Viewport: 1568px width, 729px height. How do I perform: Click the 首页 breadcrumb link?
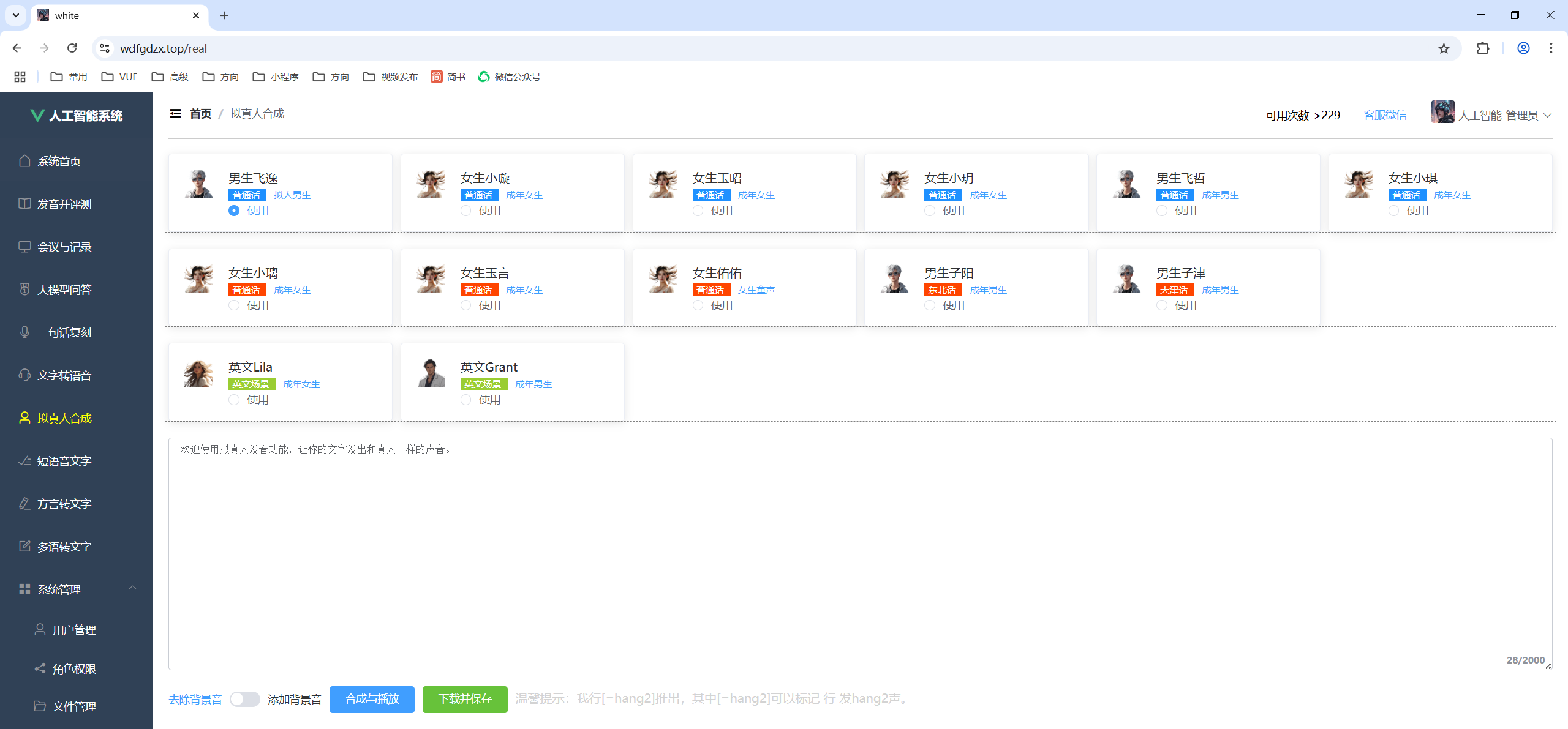(200, 114)
